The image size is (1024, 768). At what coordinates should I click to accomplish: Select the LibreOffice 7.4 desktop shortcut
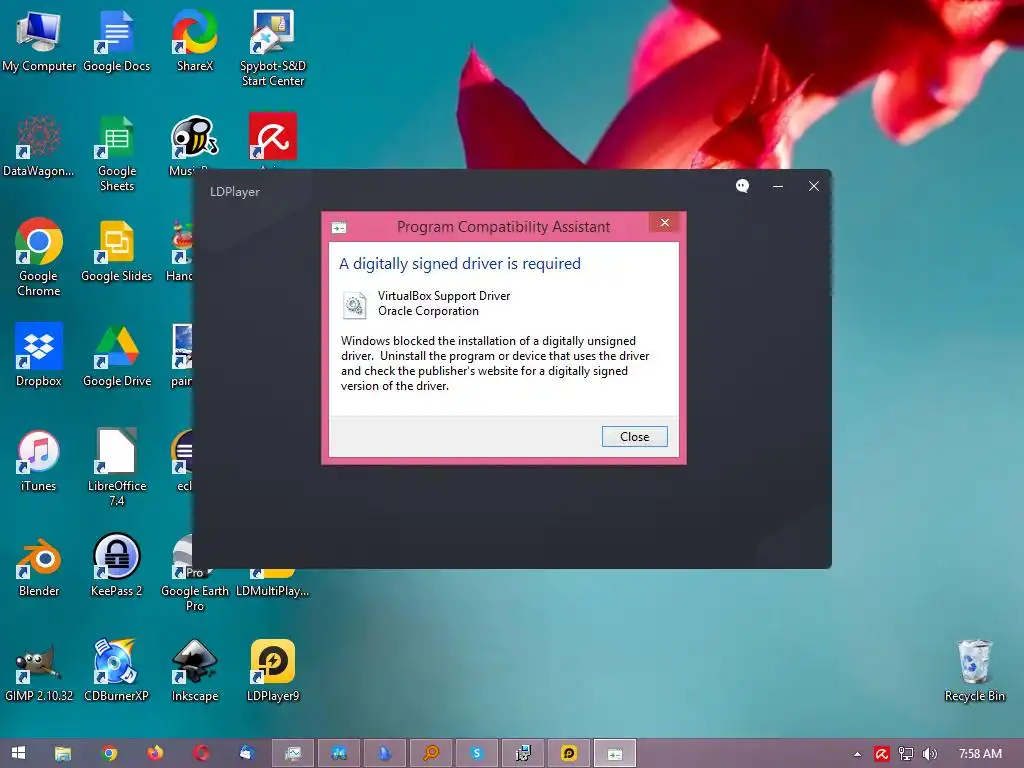116,468
